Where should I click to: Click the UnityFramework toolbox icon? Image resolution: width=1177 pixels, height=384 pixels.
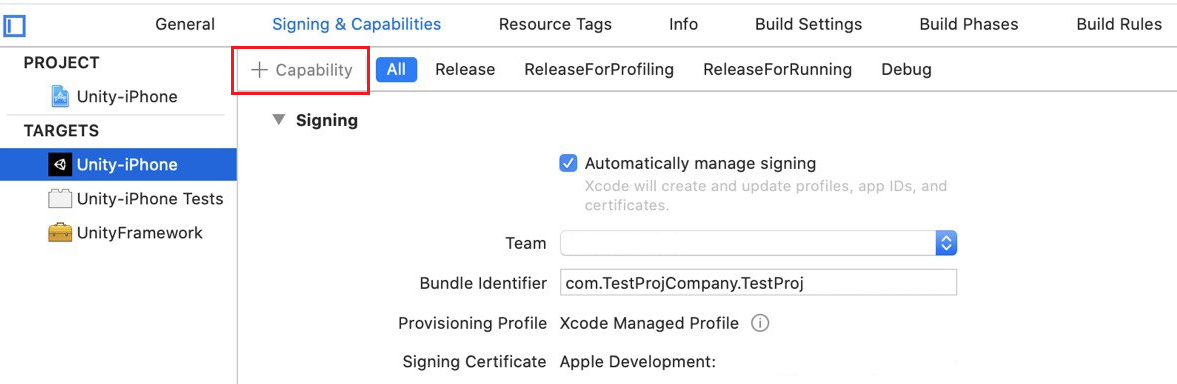coord(60,232)
